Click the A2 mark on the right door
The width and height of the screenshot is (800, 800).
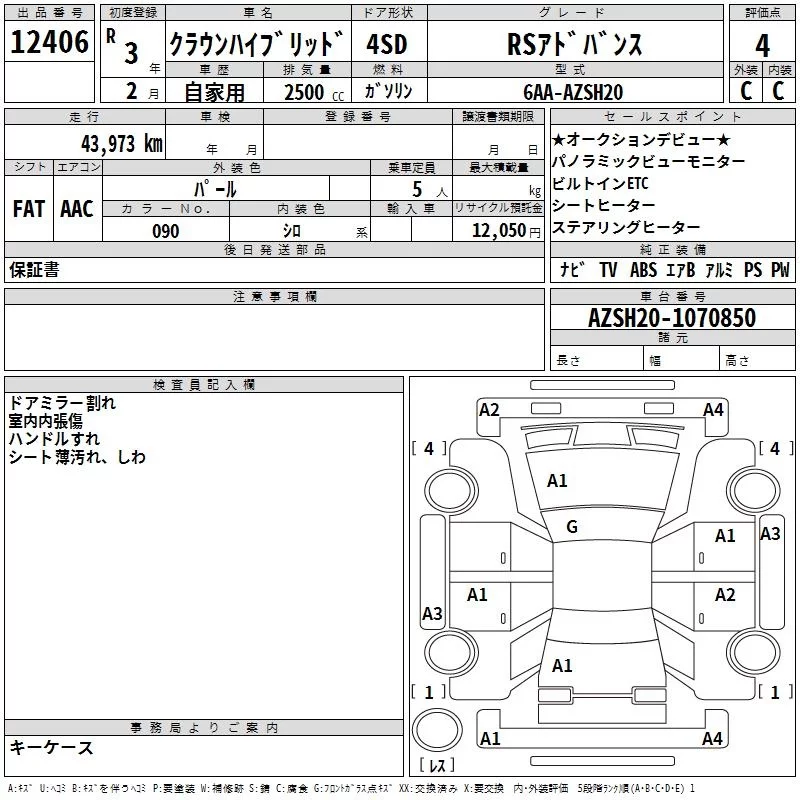[x=725, y=595]
